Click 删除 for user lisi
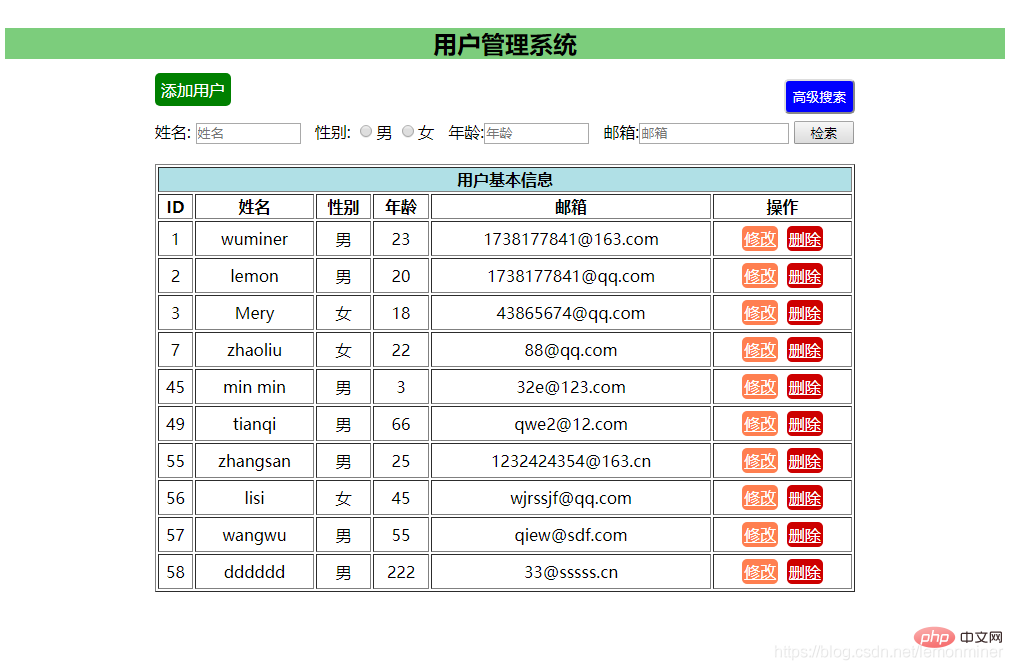The width and height of the screenshot is (1013, 670). [805, 497]
